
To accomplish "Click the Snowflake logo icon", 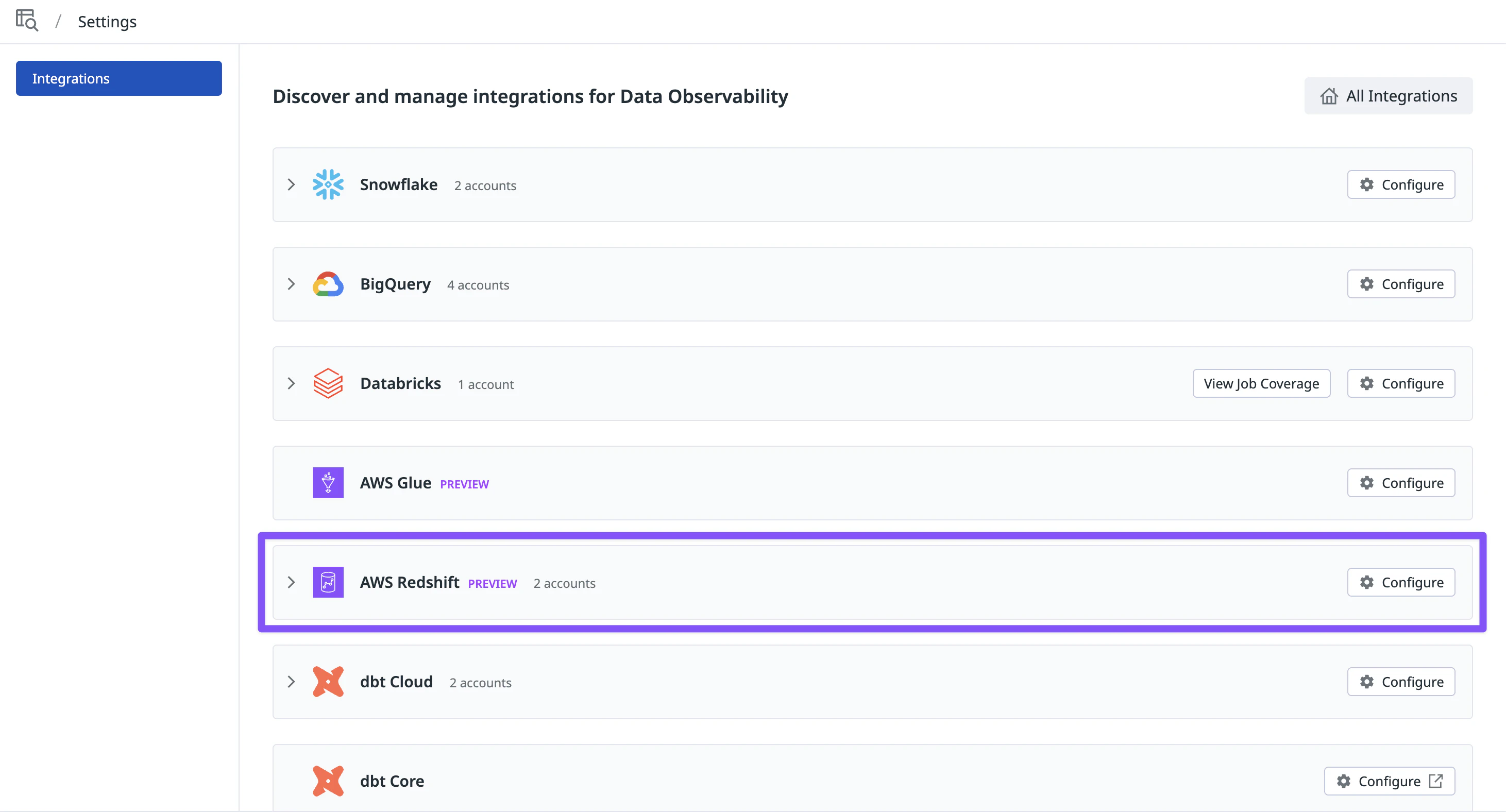I will (x=327, y=185).
